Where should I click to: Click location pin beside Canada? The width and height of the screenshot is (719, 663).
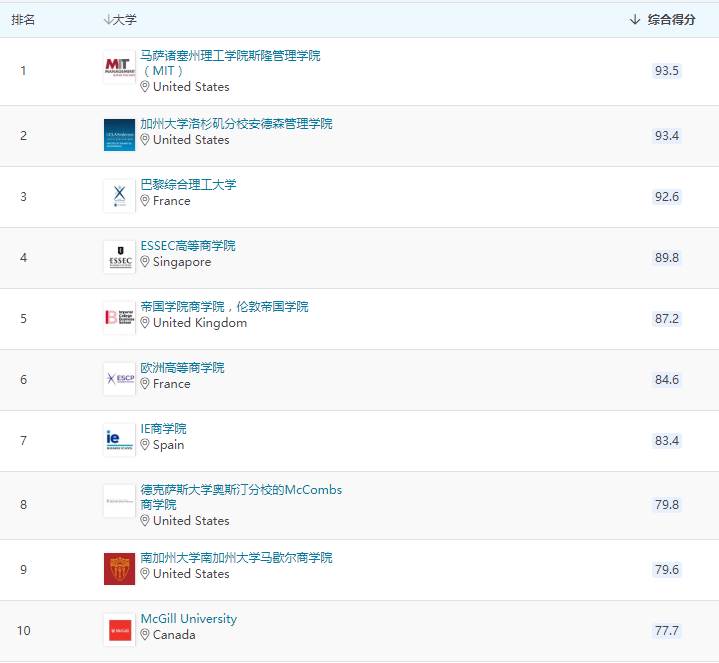(x=145, y=635)
